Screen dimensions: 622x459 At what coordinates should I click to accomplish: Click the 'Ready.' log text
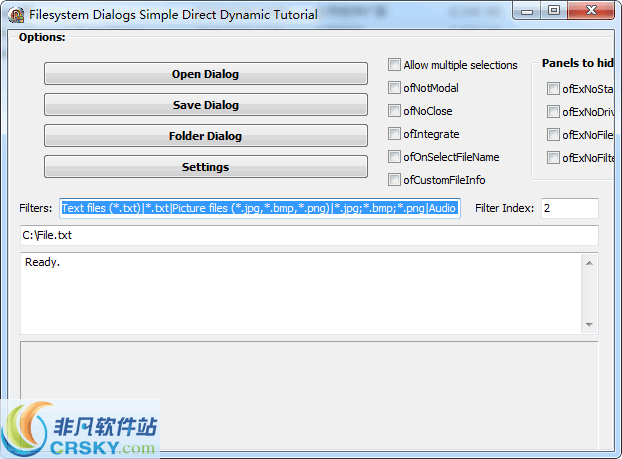tap(42, 262)
